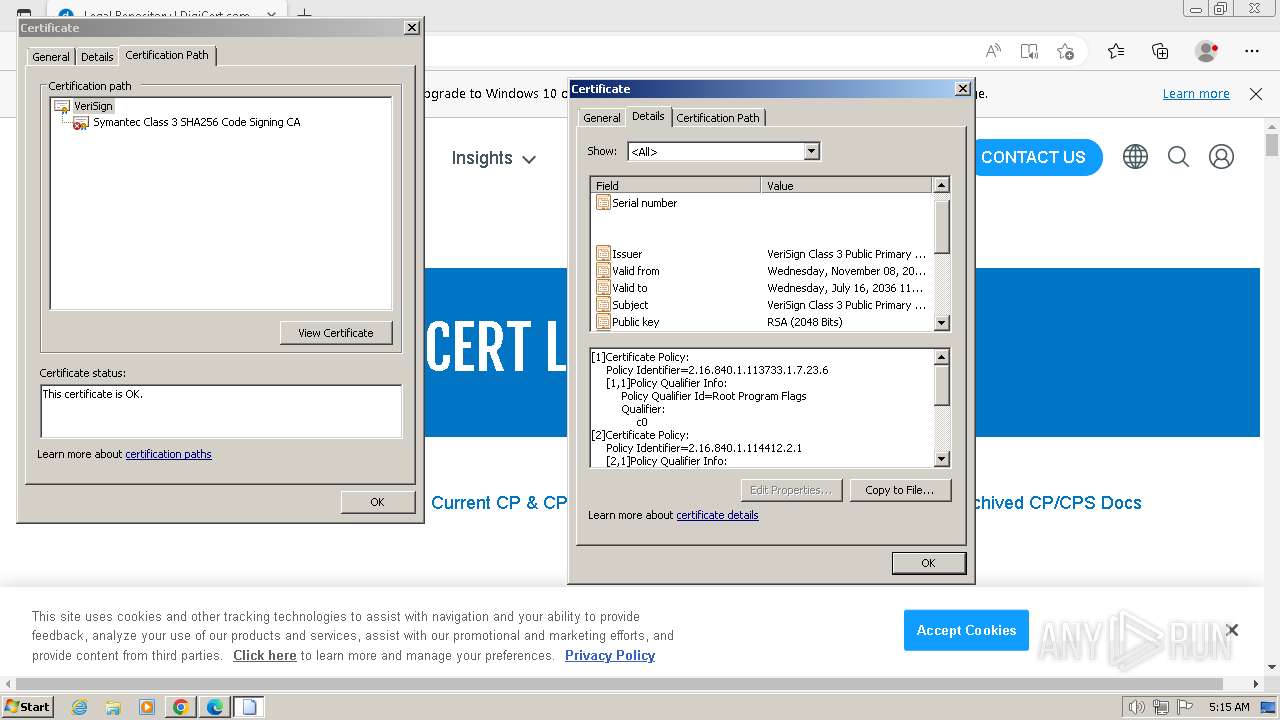The image size is (1280, 720).
Task: Open Google Chrome from taskbar
Action: coord(181,707)
